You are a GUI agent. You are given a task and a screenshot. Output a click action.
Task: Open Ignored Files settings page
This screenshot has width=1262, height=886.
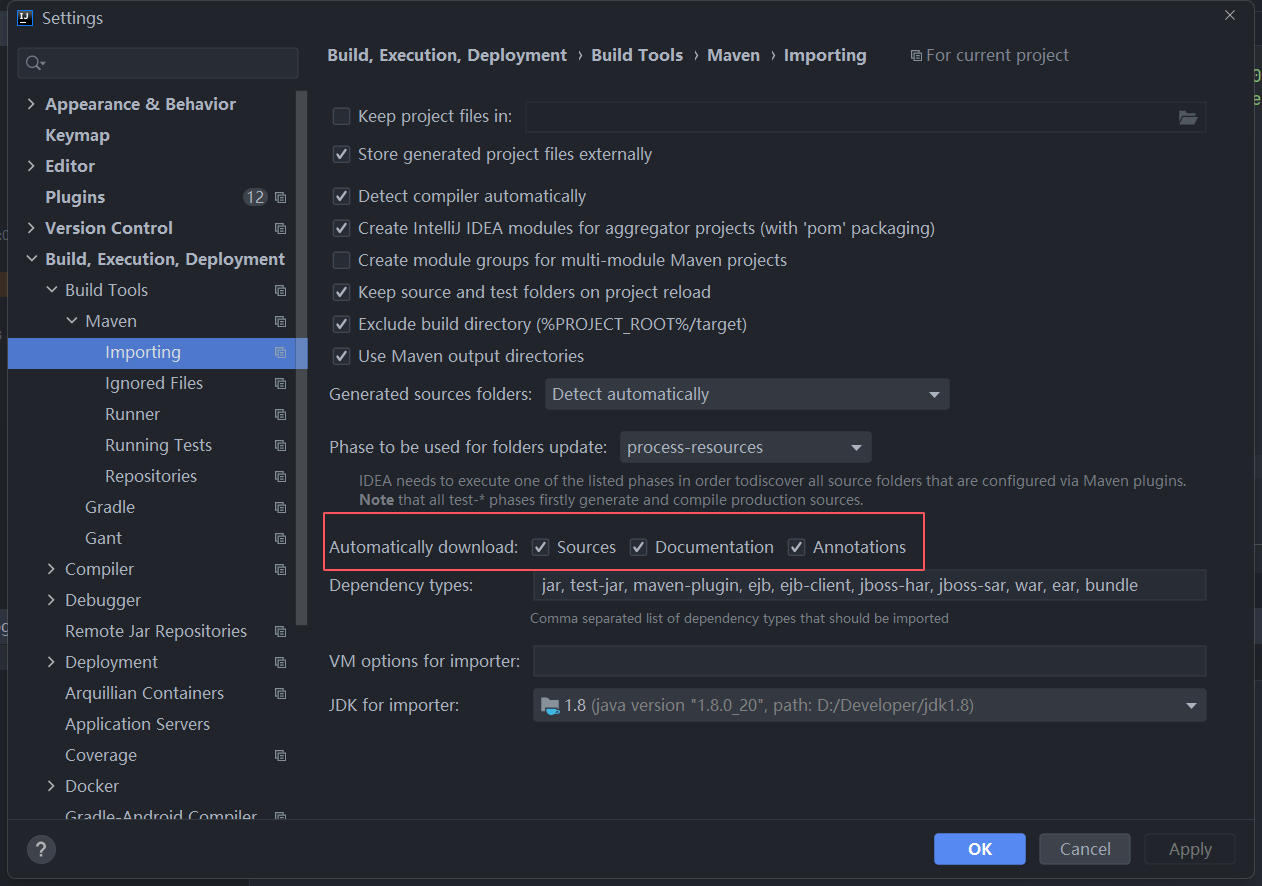pos(154,383)
